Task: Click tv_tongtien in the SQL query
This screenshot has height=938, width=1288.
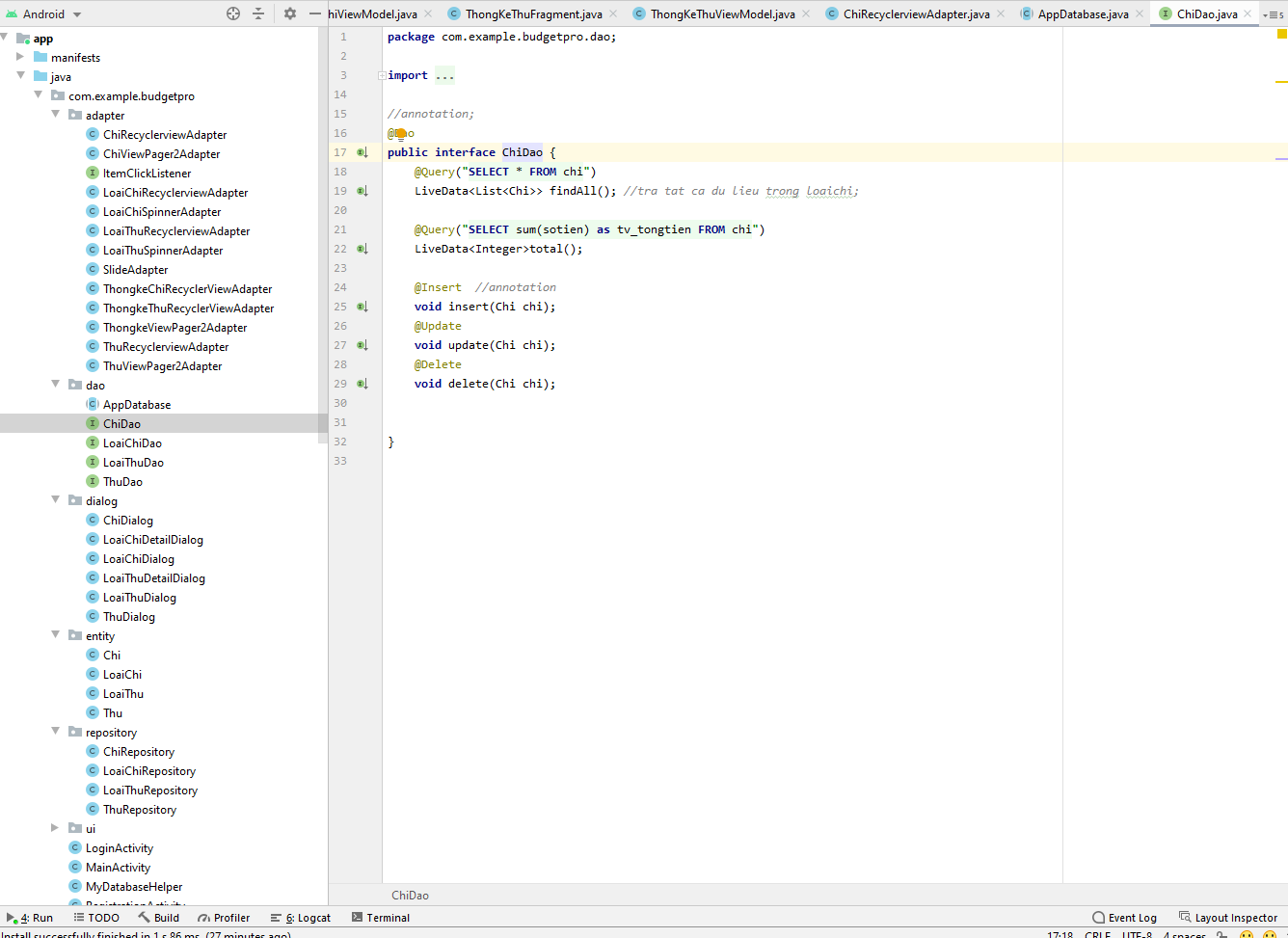Action: click(x=654, y=229)
